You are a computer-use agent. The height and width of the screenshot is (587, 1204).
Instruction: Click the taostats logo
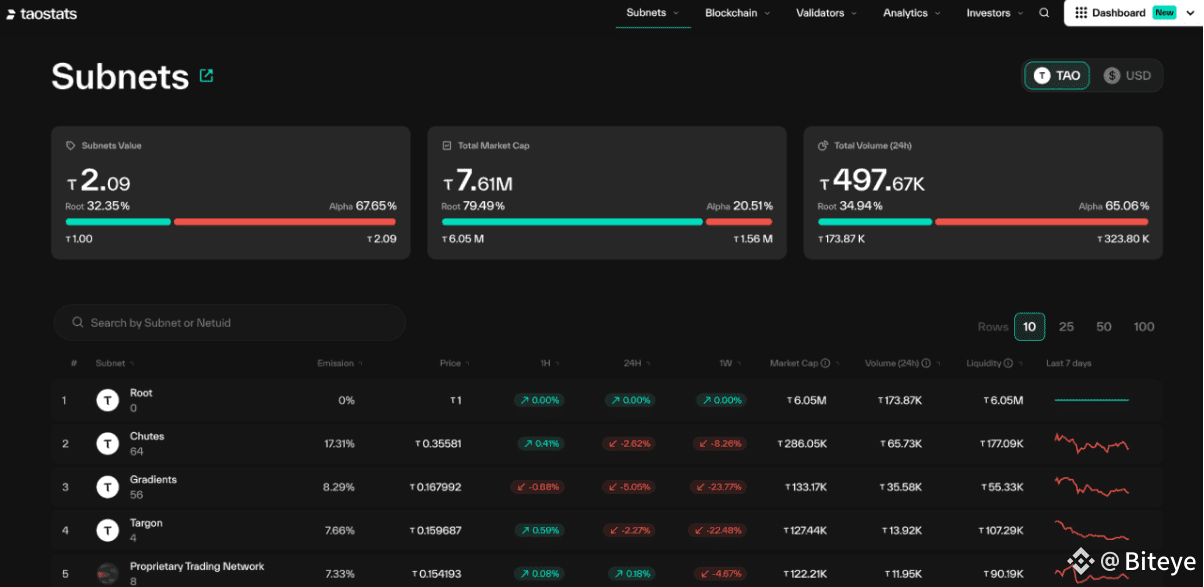pyautogui.click(x=42, y=14)
